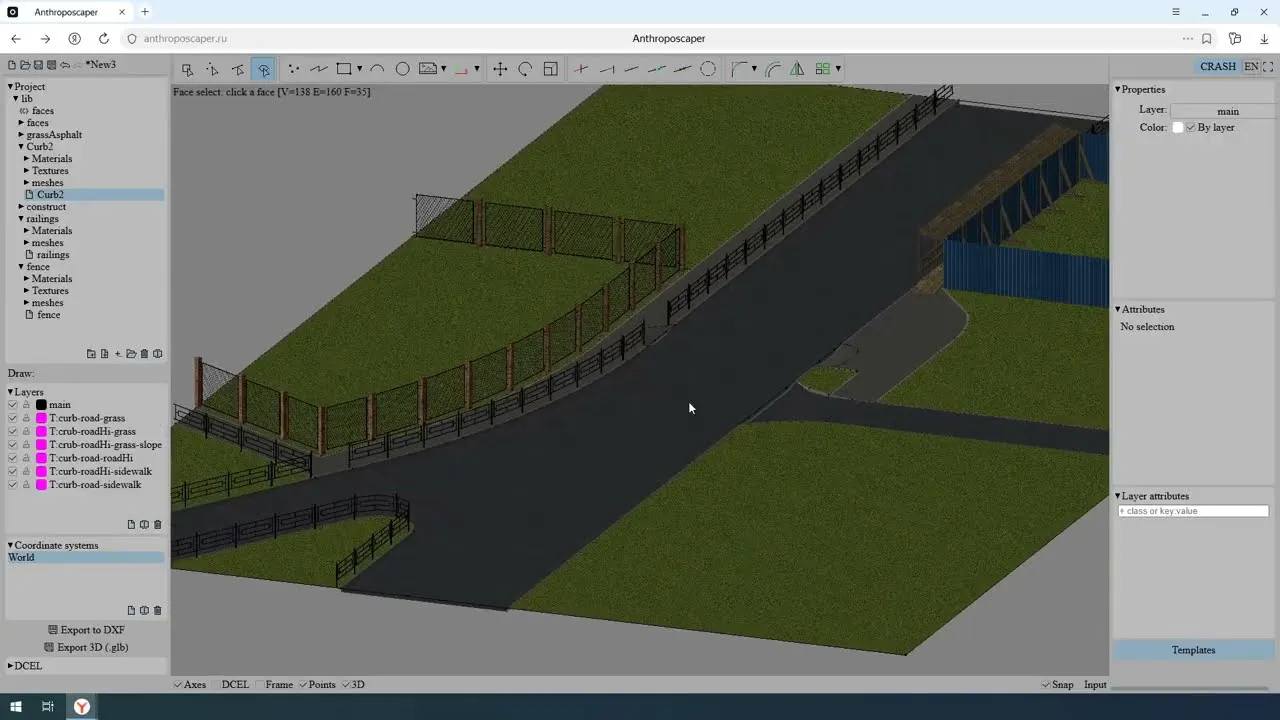This screenshot has height=720, width=1280.
Task: Click the CRASH button
Action: coord(1218,67)
